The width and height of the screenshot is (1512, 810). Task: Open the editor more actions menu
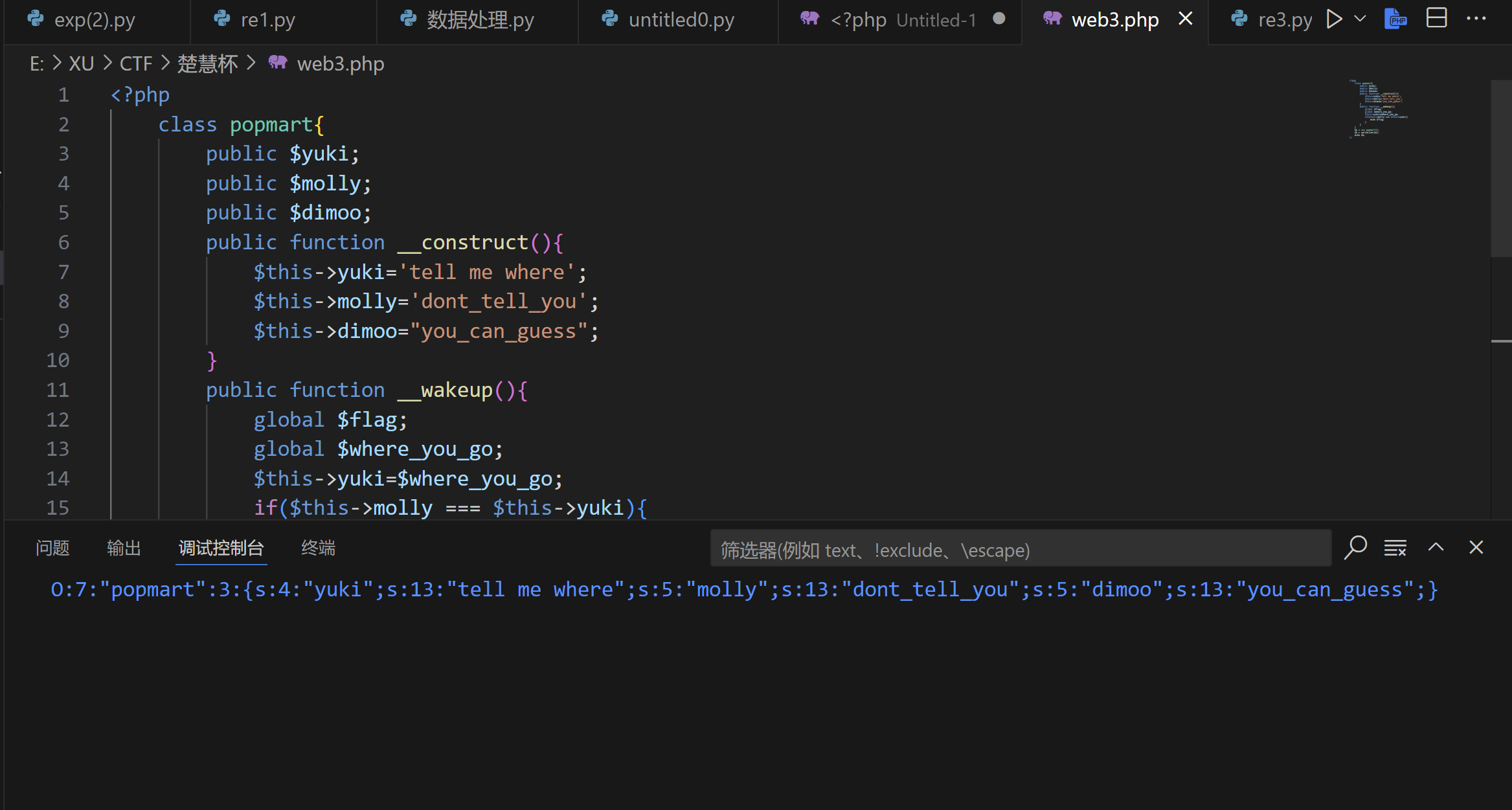(x=1476, y=19)
